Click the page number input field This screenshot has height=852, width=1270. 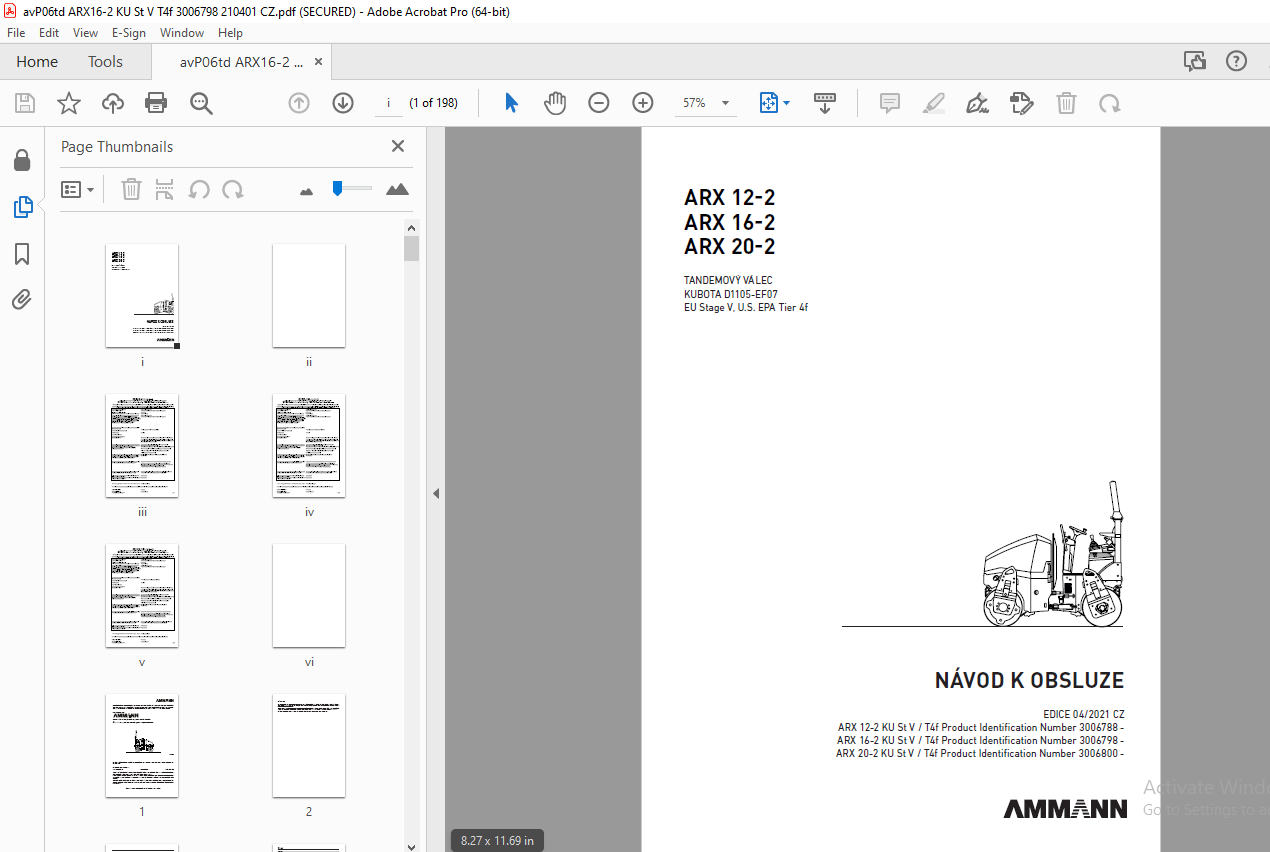388,103
